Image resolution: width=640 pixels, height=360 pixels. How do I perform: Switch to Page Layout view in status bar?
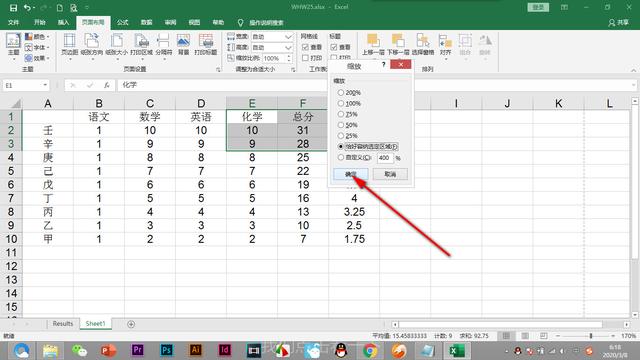525,336
